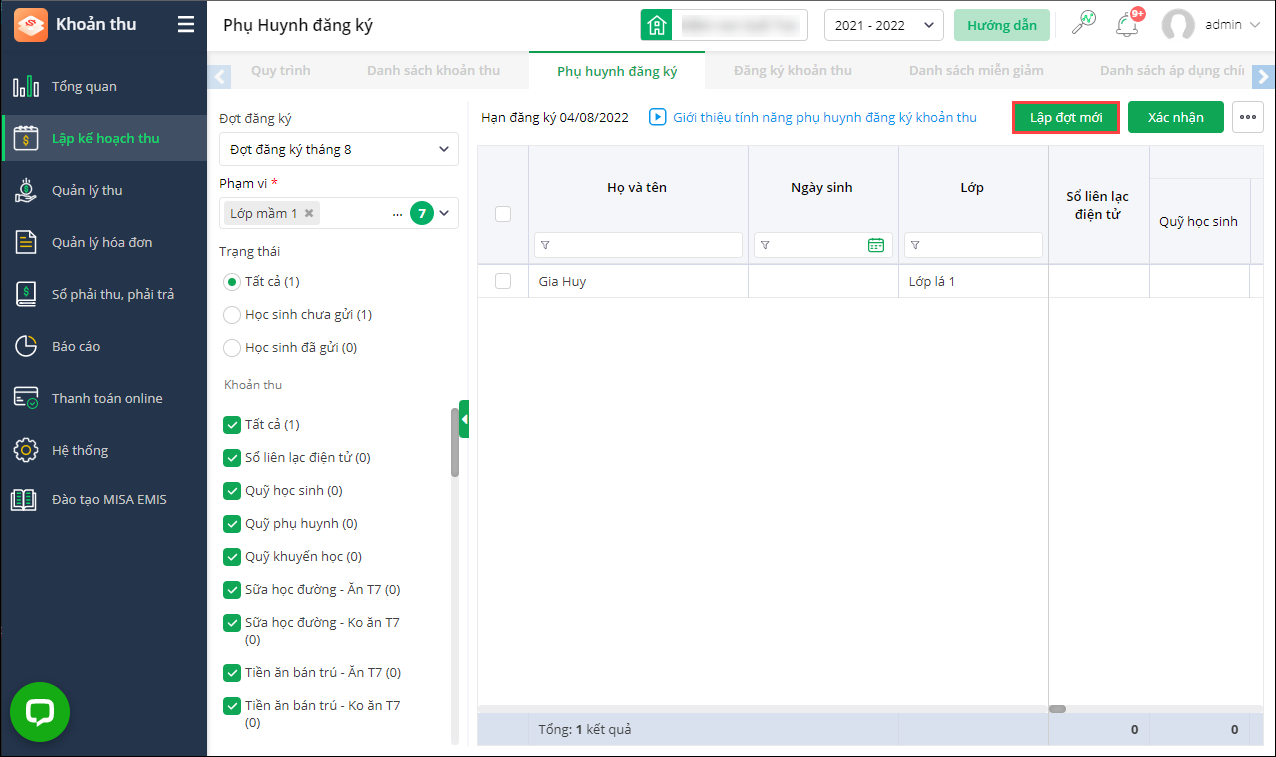Open Lập kế hoạch thu menu item

pyautogui.click(x=104, y=138)
